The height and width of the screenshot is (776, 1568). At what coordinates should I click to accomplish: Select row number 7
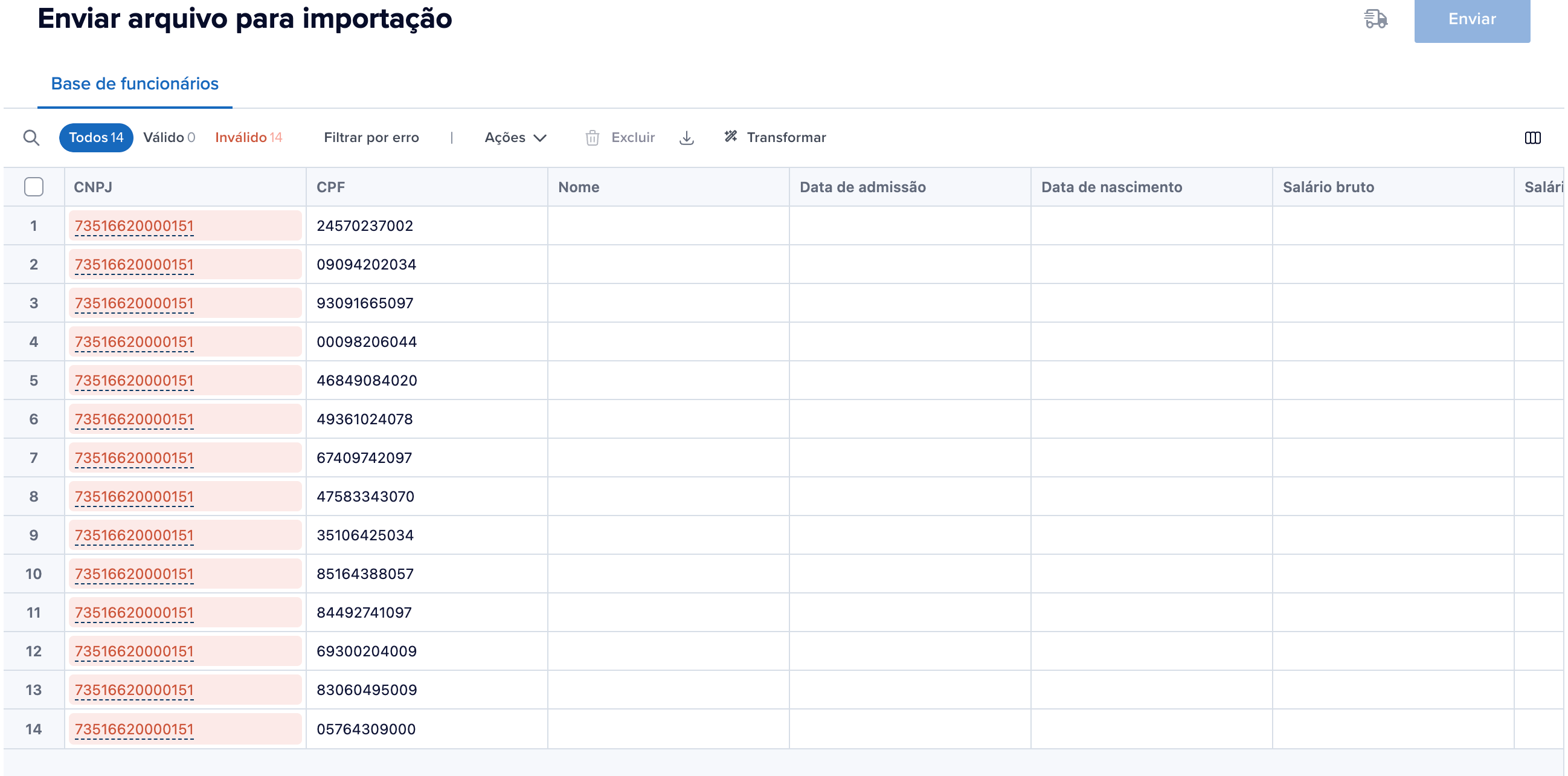point(33,458)
